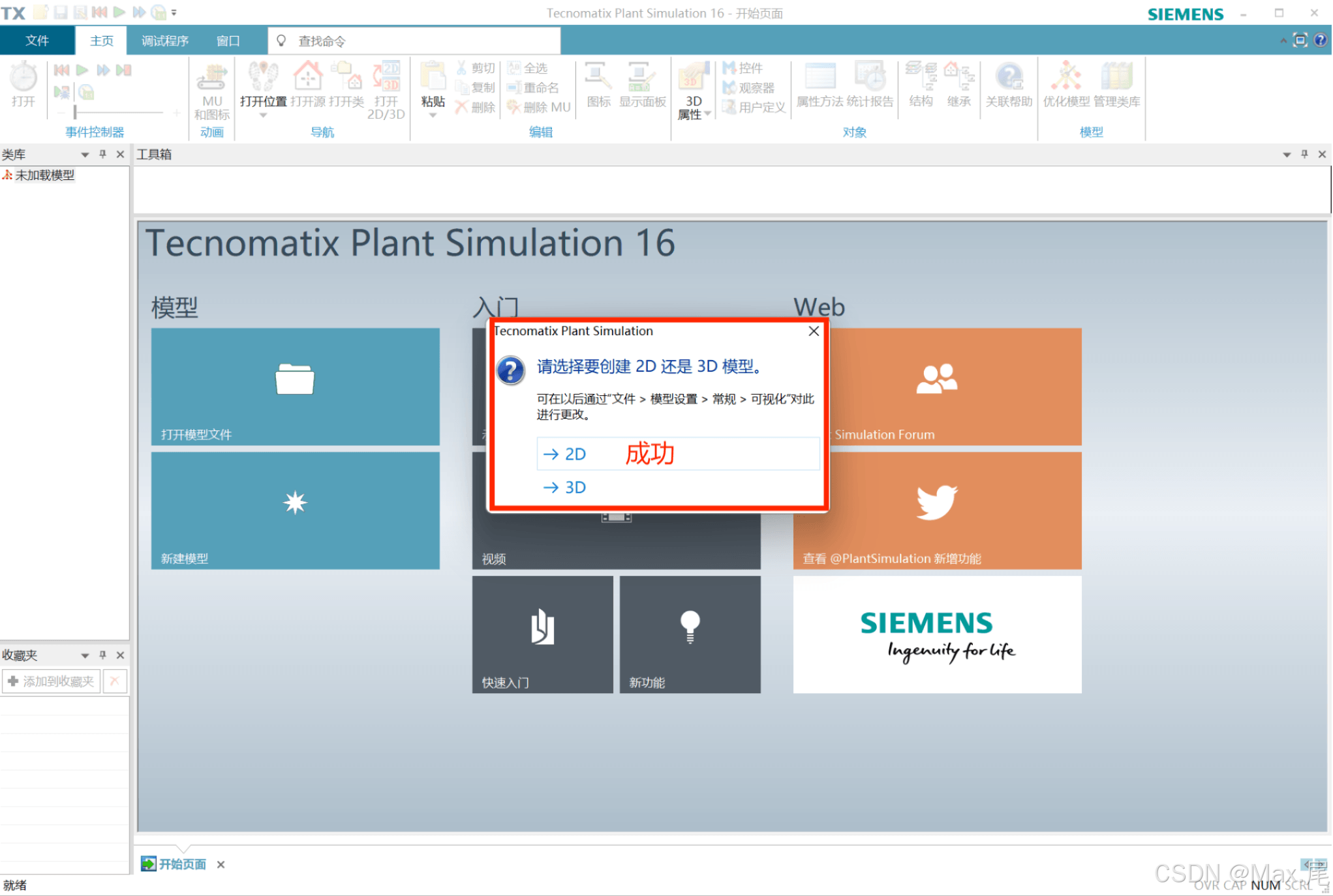
Task: Pin the 工具箱 panel
Action: (1304, 155)
